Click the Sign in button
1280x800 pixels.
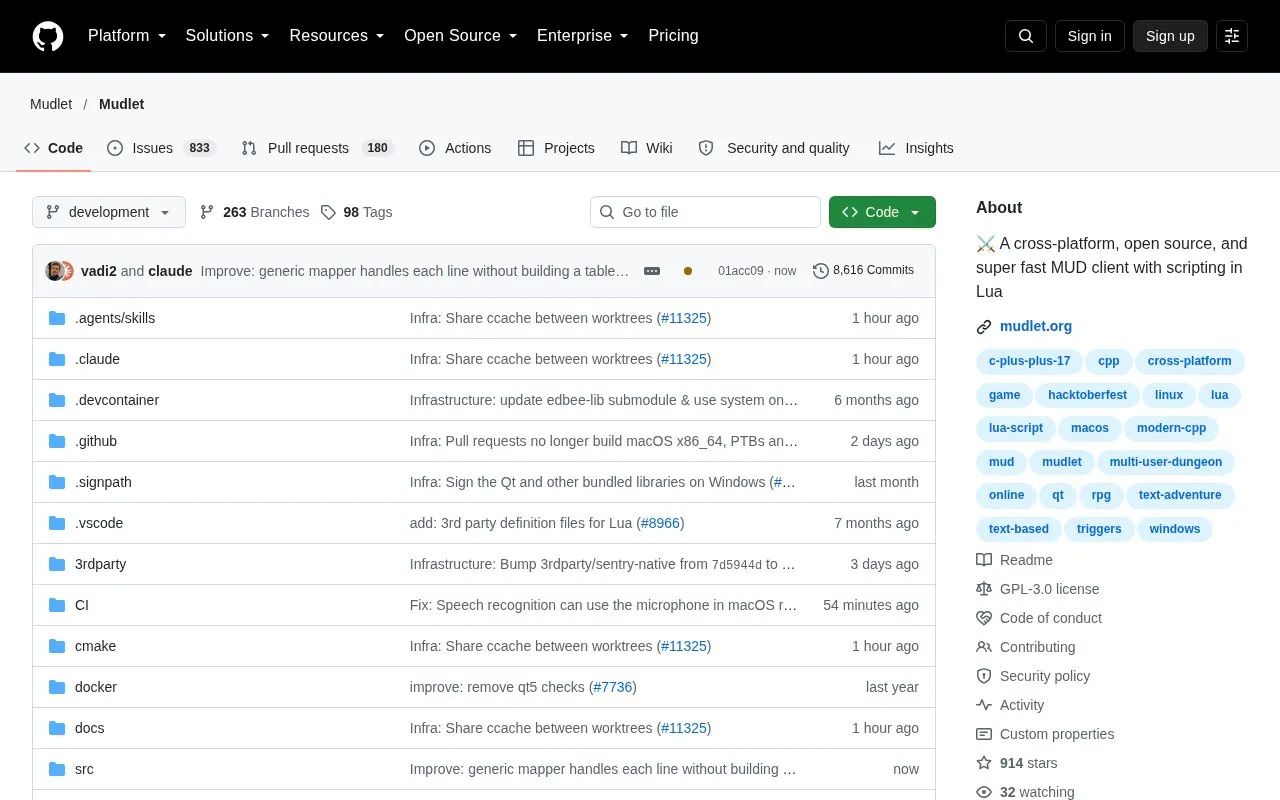(x=1089, y=36)
